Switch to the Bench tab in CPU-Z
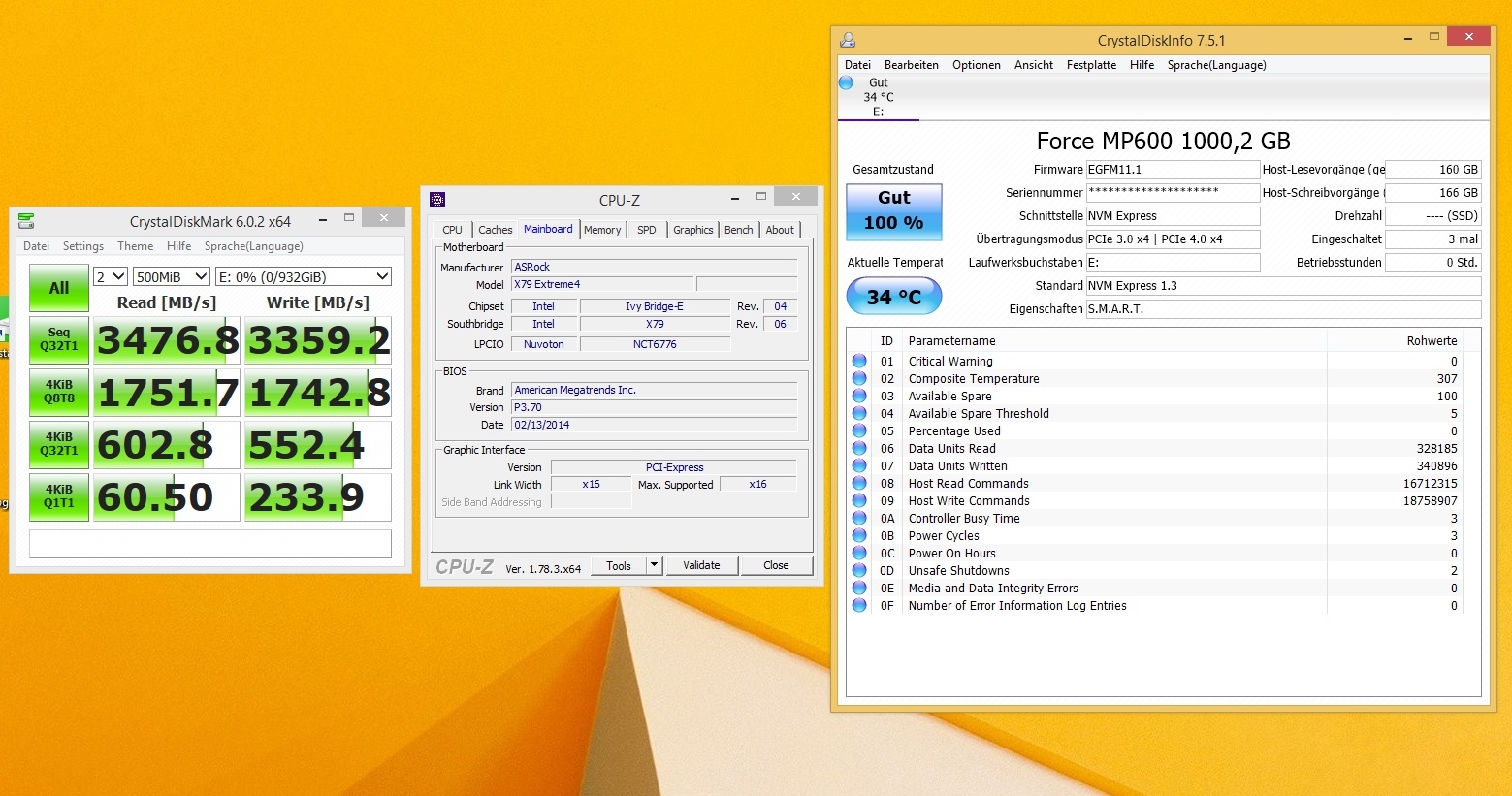This screenshot has width=1512, height=796. (739, 230)
